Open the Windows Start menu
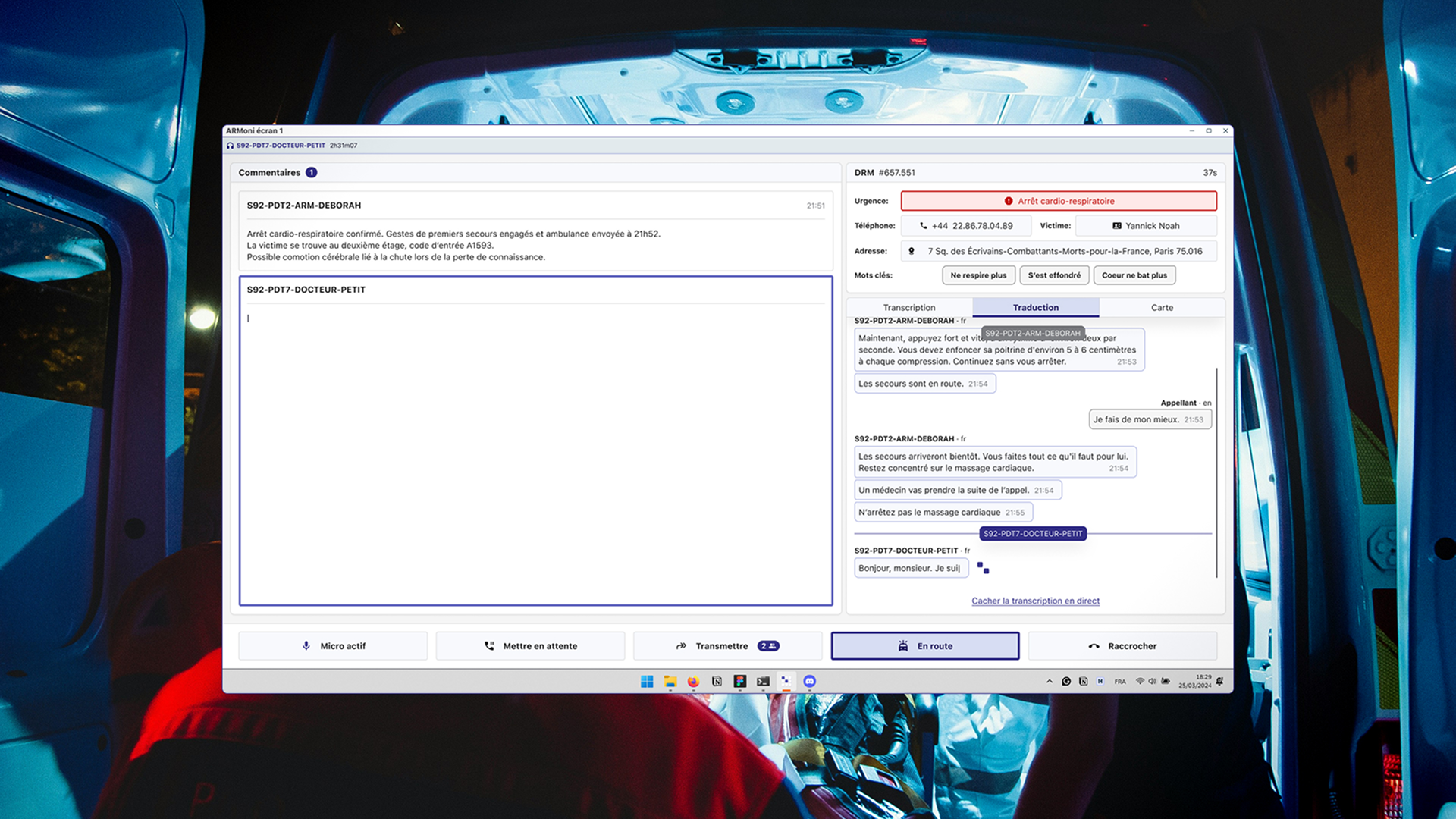Image resolution: width=1456 pixels, height=819 pixels. [x=647, y=682]
